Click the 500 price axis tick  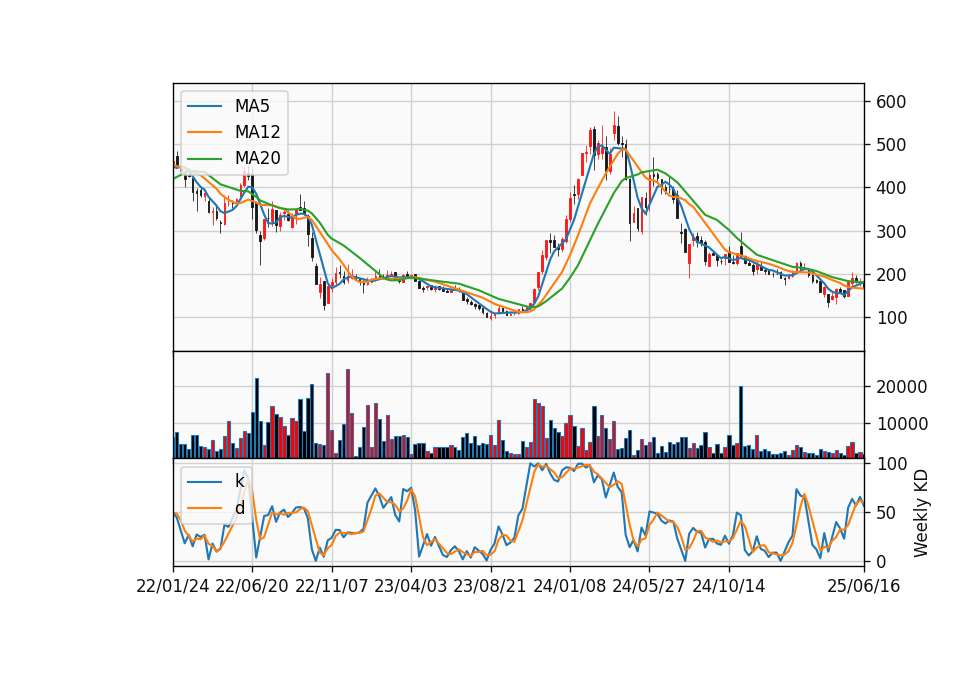coord(891,145)
